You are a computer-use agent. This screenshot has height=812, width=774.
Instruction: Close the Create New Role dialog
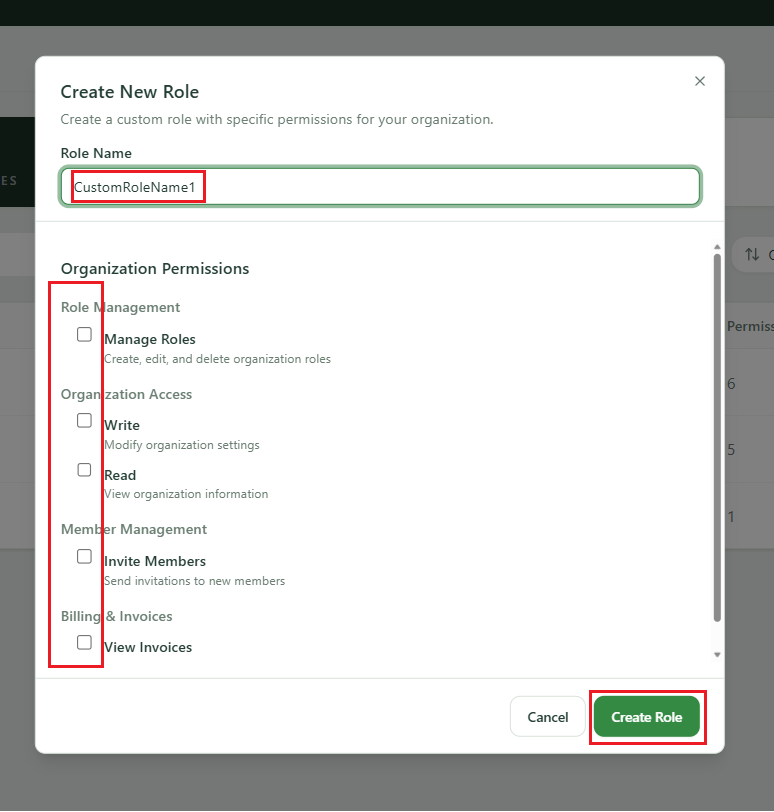(x=699, y=81)
